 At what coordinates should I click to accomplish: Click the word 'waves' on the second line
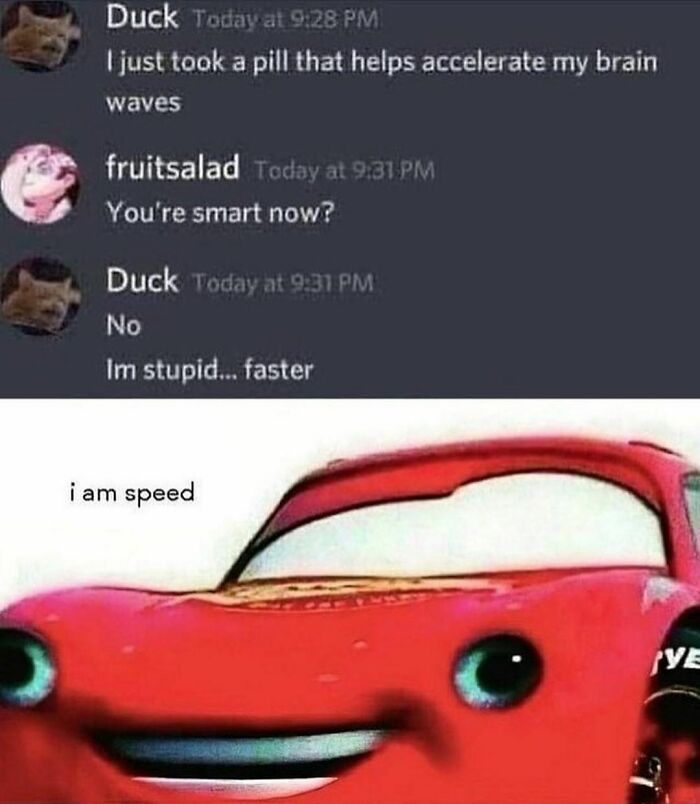point(144,103)
